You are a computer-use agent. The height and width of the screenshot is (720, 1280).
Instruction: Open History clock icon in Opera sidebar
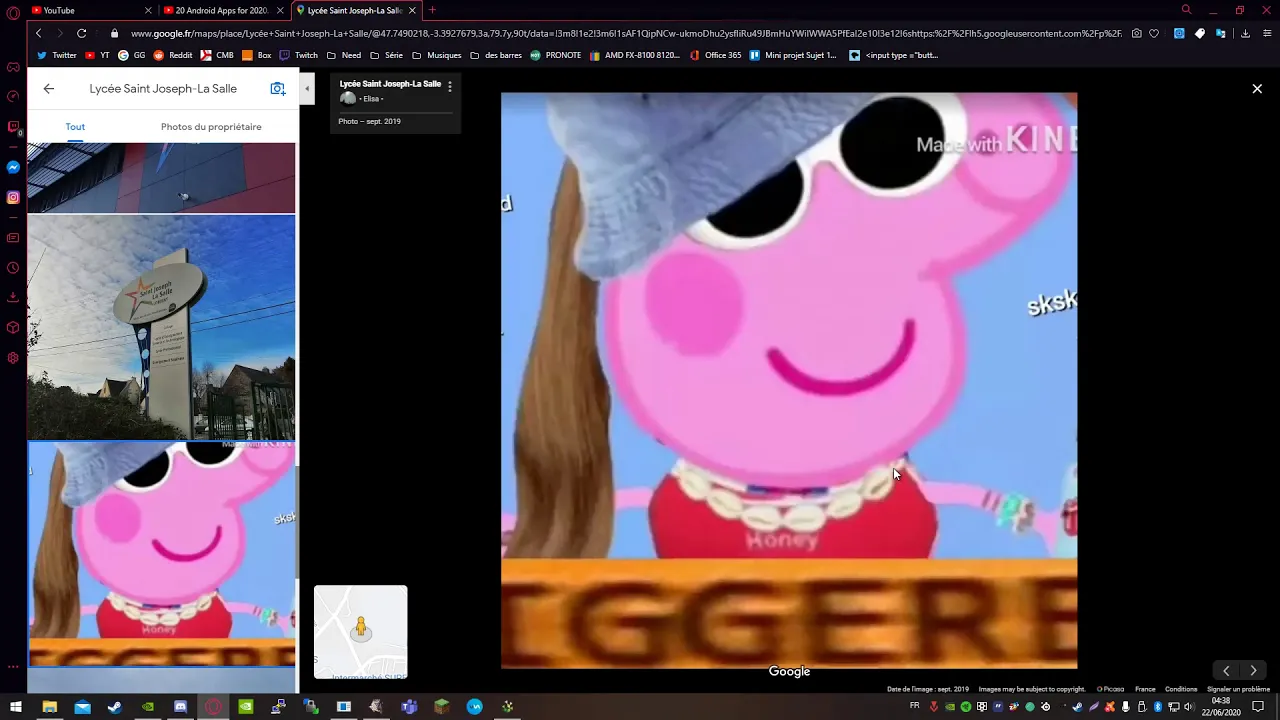[13, 267]
